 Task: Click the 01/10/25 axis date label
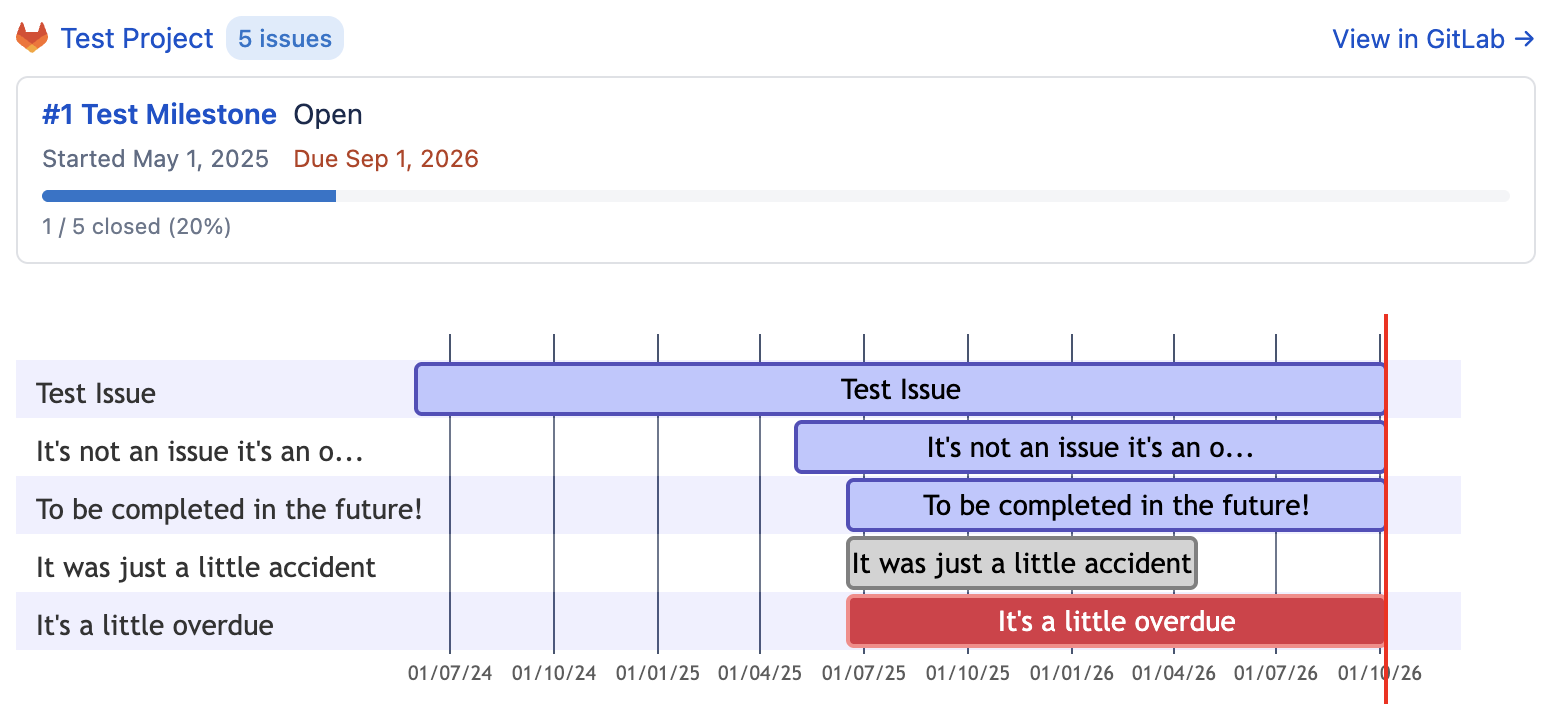968,673
